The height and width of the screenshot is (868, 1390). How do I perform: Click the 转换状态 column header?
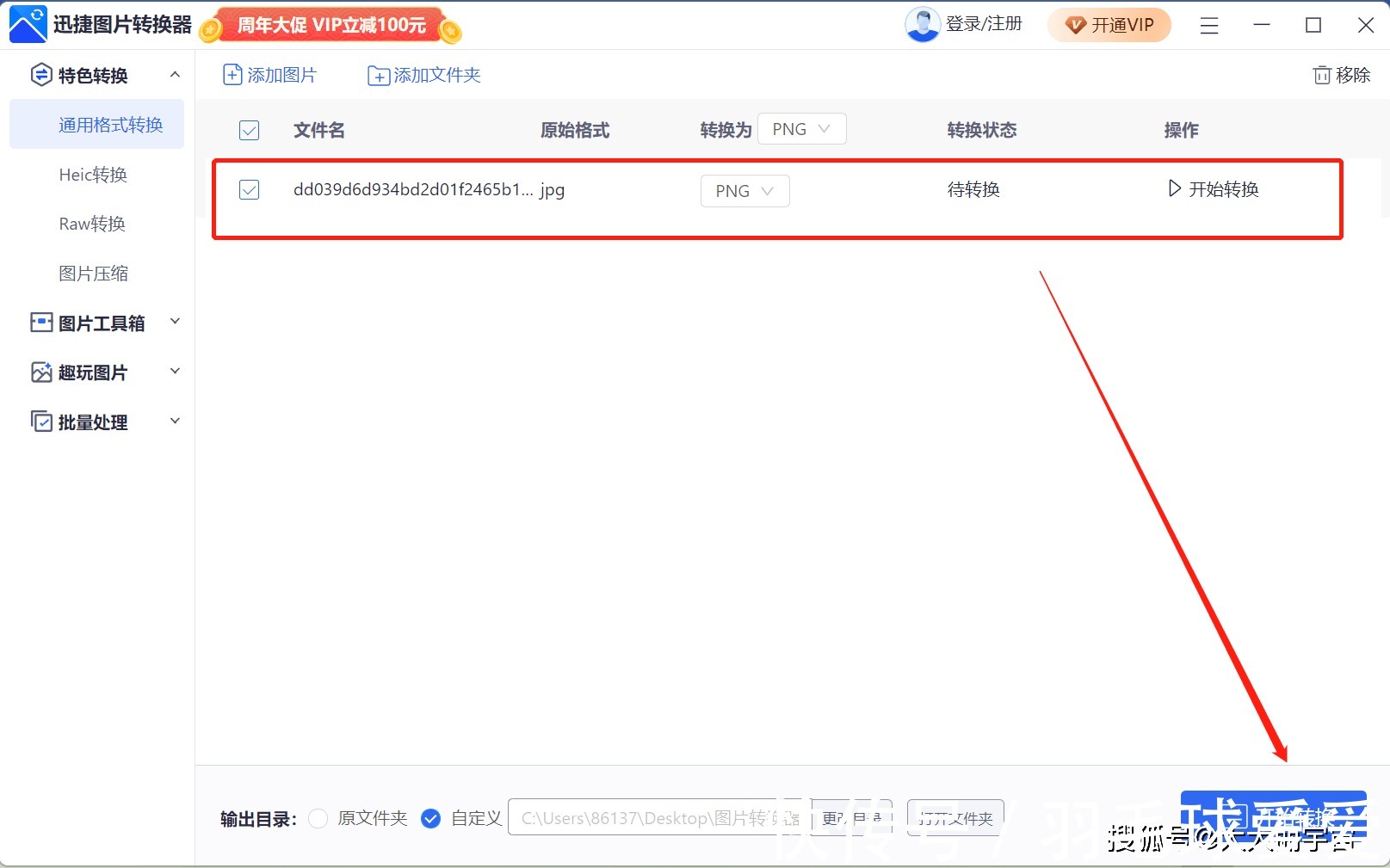[982, 131]
